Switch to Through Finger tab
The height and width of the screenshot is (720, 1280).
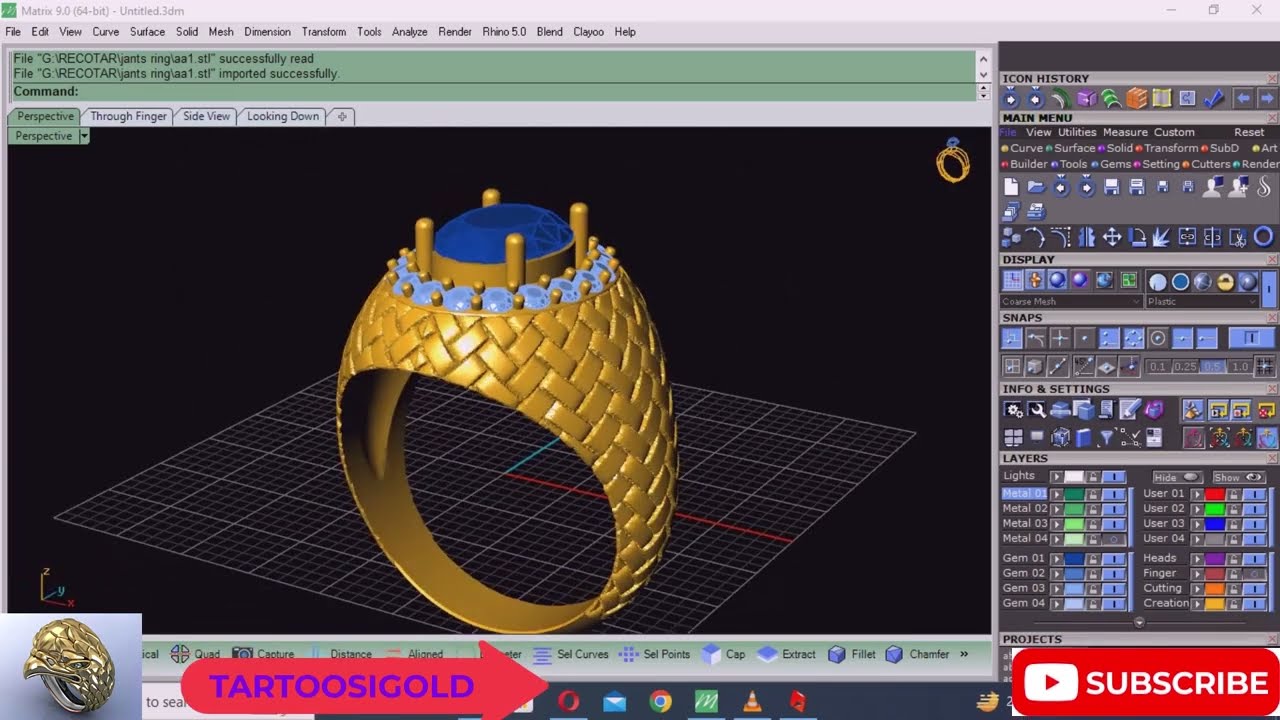click(x=128, y=116)
